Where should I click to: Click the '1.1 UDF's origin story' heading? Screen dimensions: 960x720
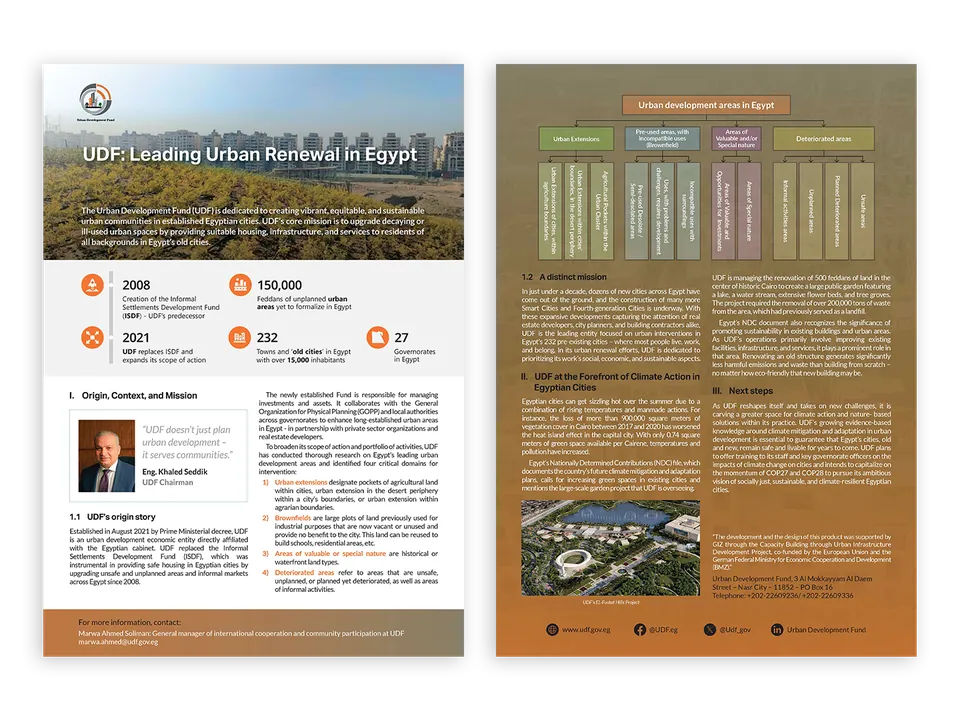[112, 517]
